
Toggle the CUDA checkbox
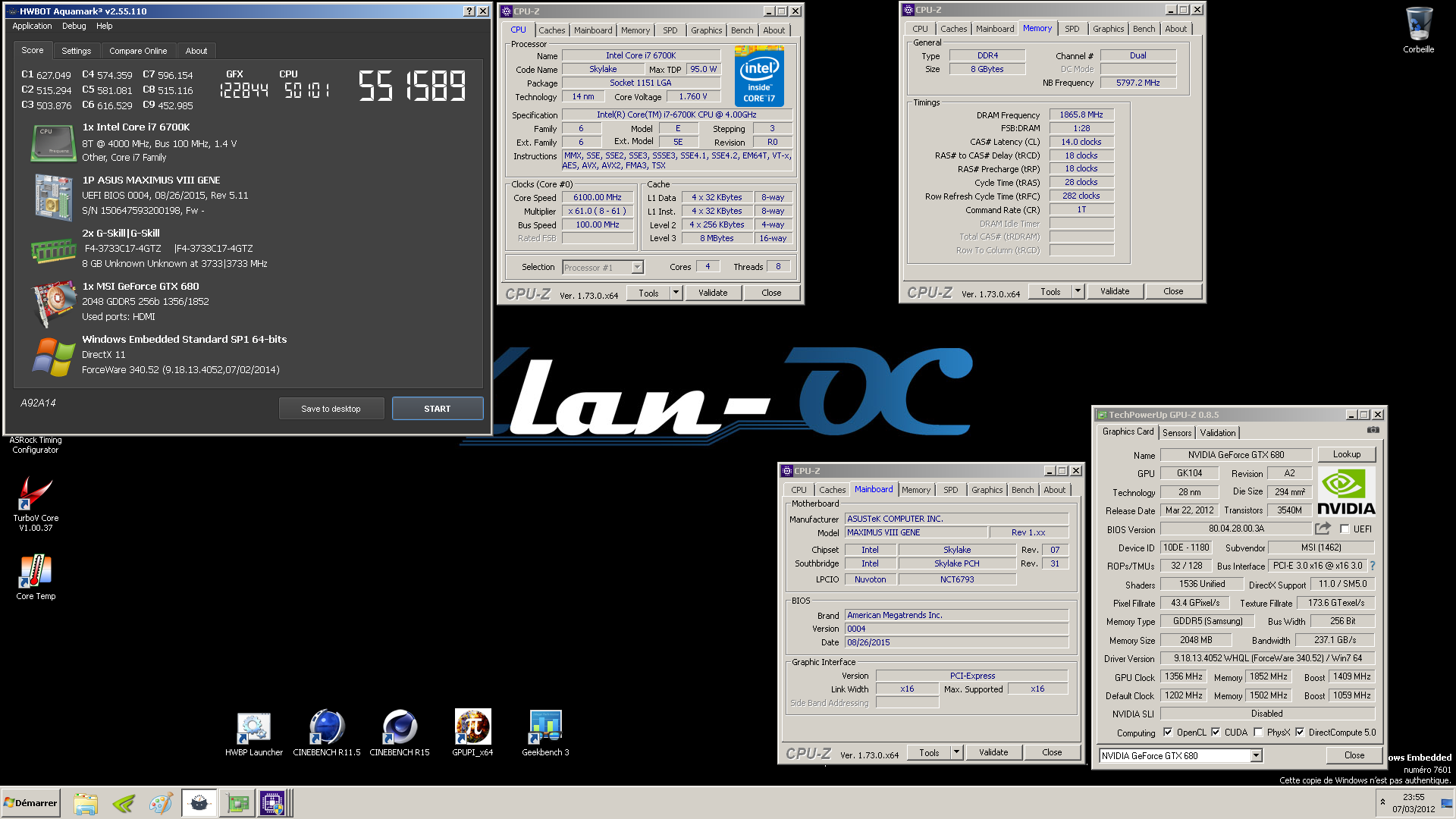[1216, 732]
